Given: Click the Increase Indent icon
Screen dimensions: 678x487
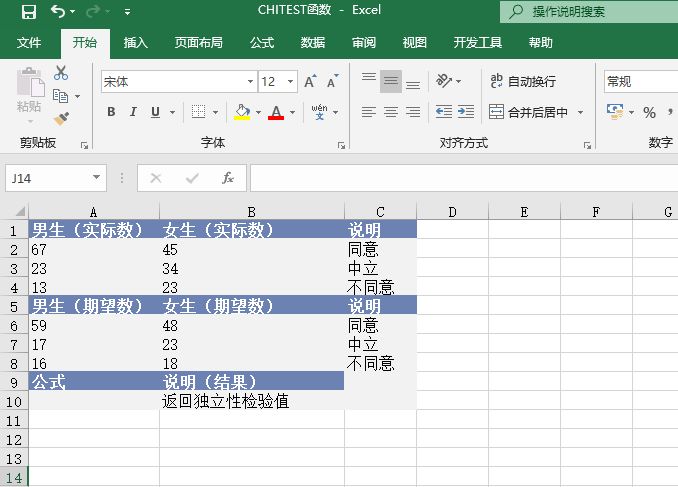Looking at the screenshot, I should [x=466, y=112].
